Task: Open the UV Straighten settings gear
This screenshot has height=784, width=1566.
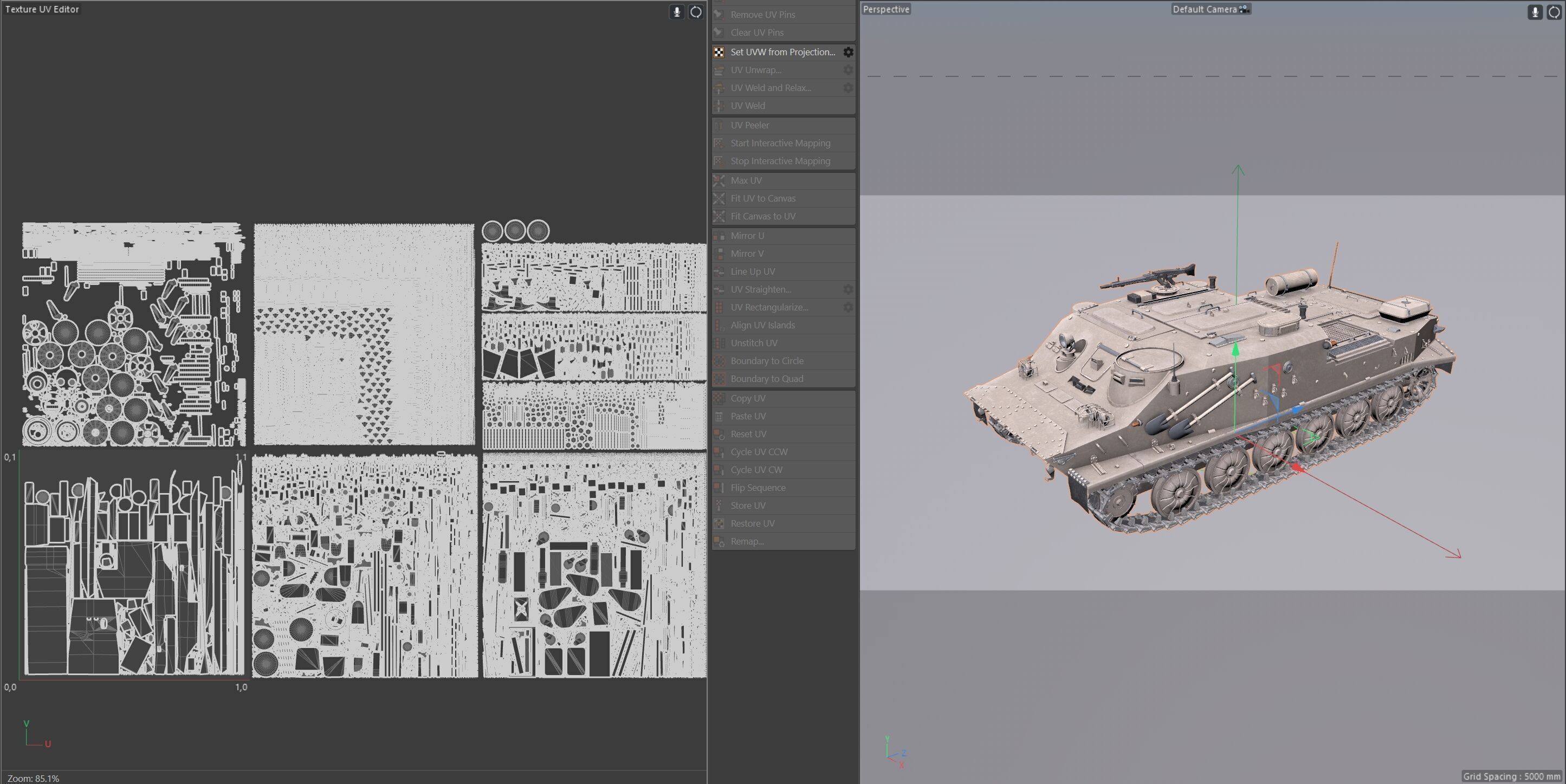Action: (848, 289)
